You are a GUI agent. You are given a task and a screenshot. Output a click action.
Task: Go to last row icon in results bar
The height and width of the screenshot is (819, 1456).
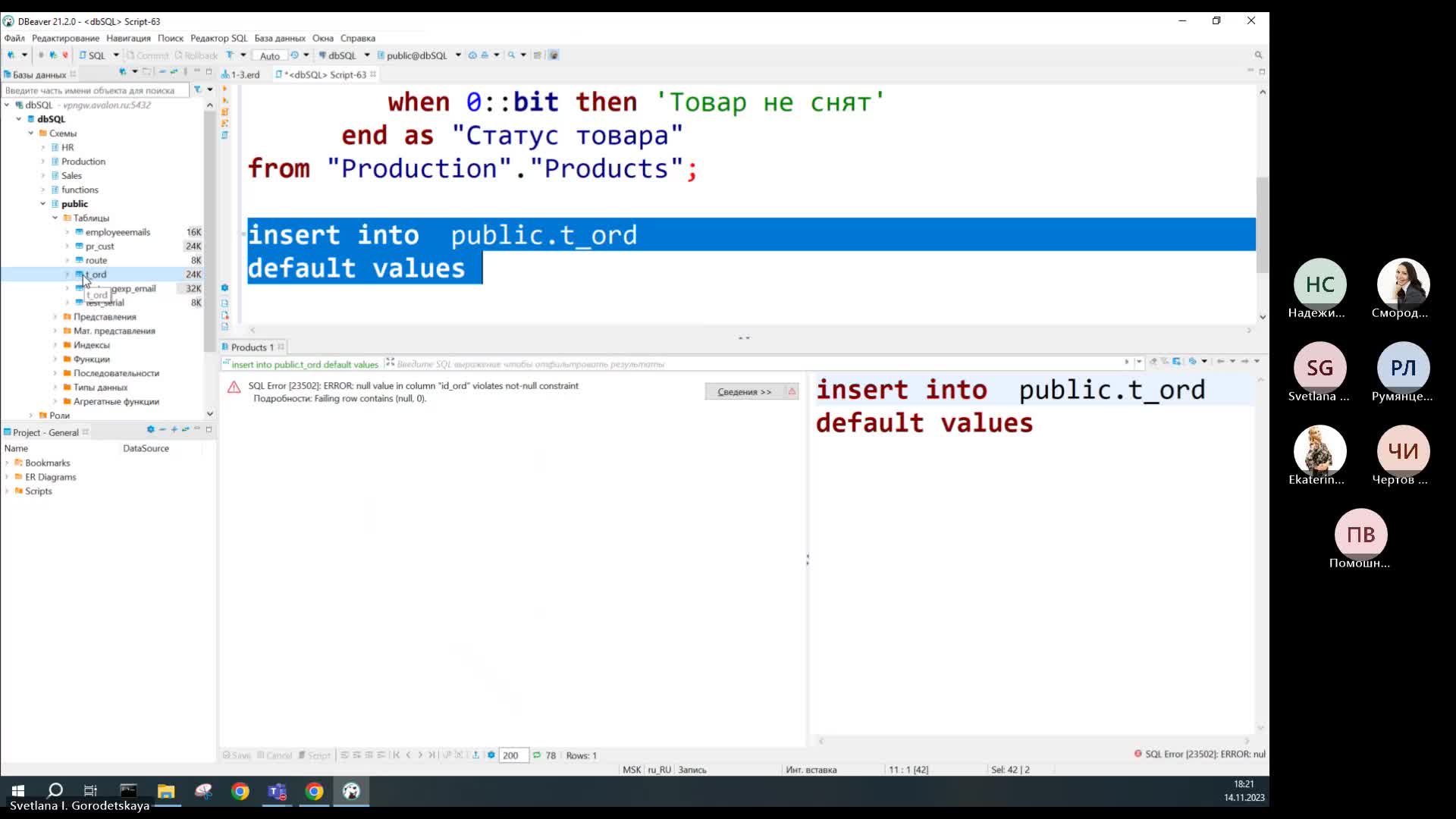431,755
